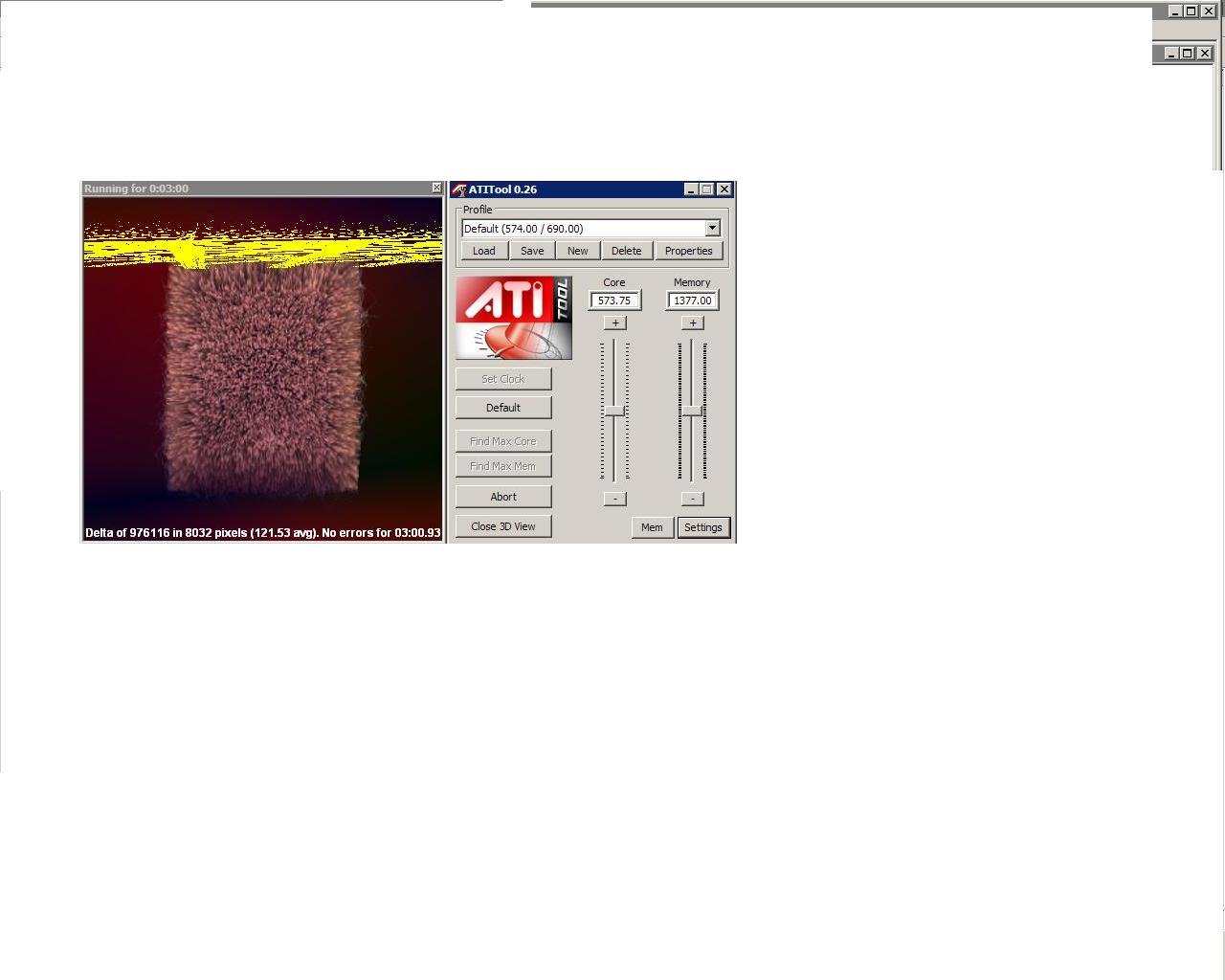Decrease Core clock with minus button
This screenshot has height=980, width=1225.
click(x=615, y=499)
